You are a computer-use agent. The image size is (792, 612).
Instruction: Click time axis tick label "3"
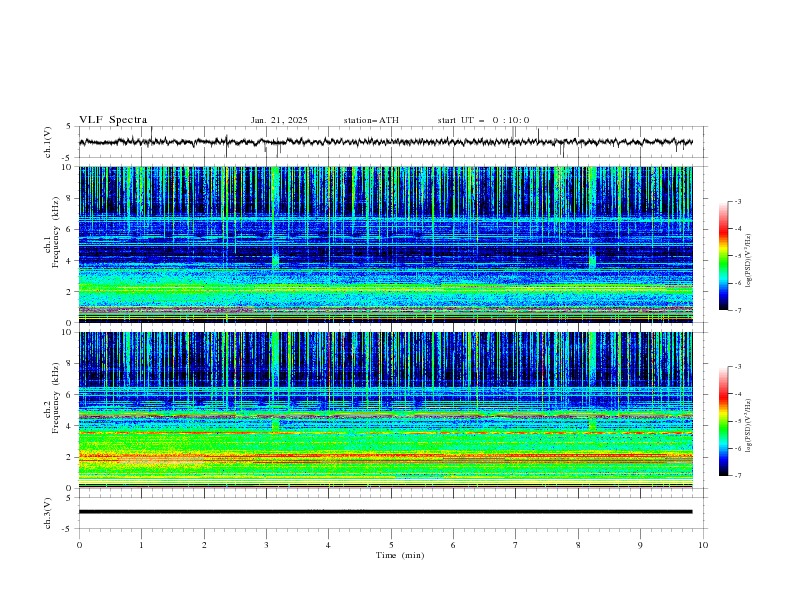266,545
